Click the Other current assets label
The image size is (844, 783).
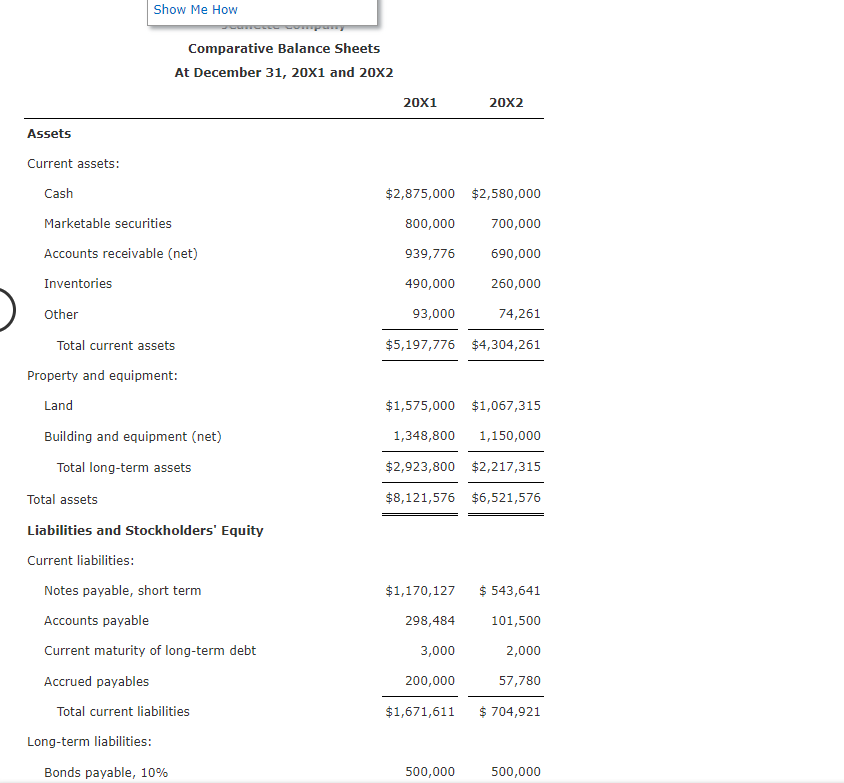pyautogui.click(x=61, y=314)
